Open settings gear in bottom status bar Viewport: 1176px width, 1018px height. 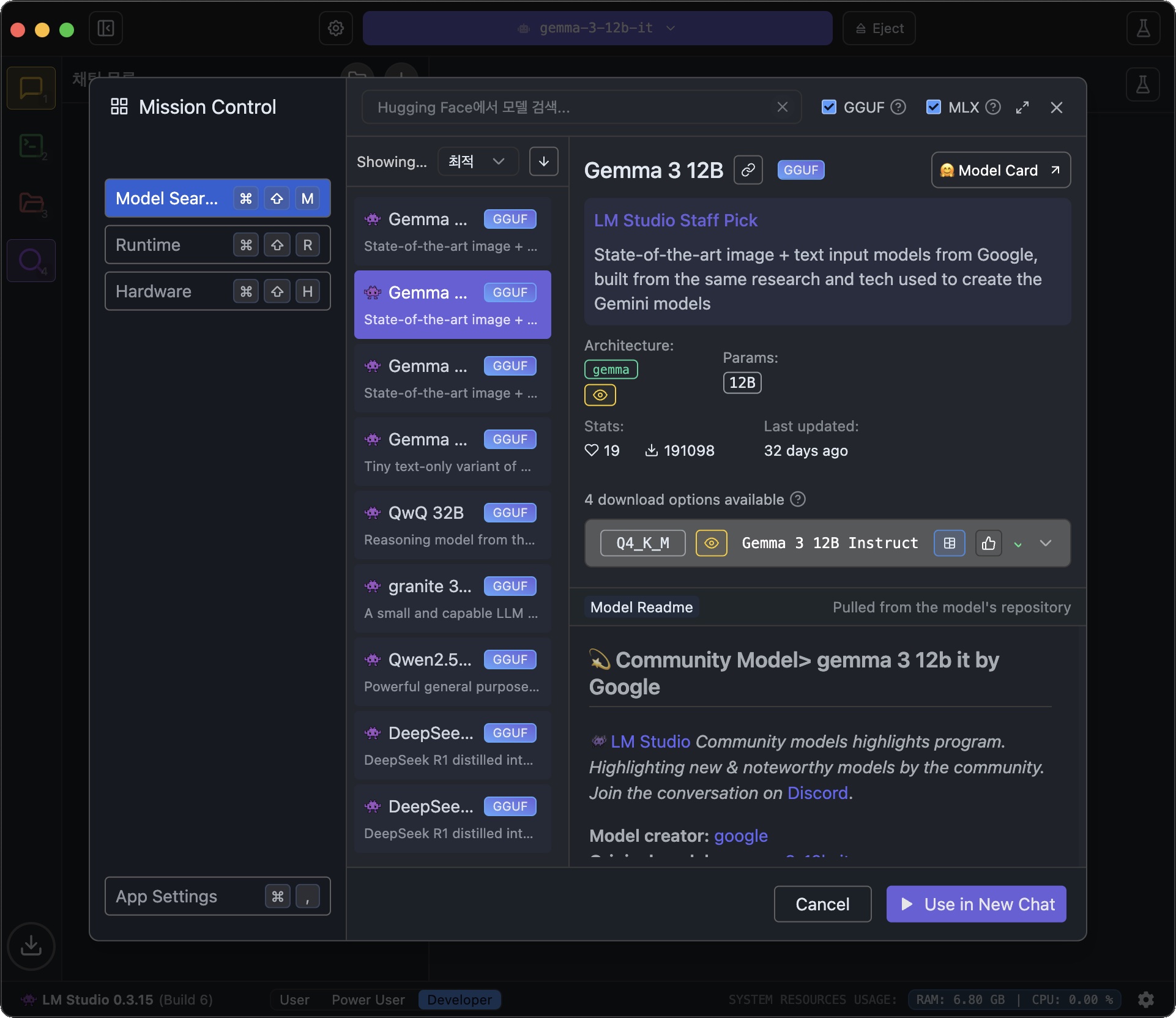coord(1146,1000)
